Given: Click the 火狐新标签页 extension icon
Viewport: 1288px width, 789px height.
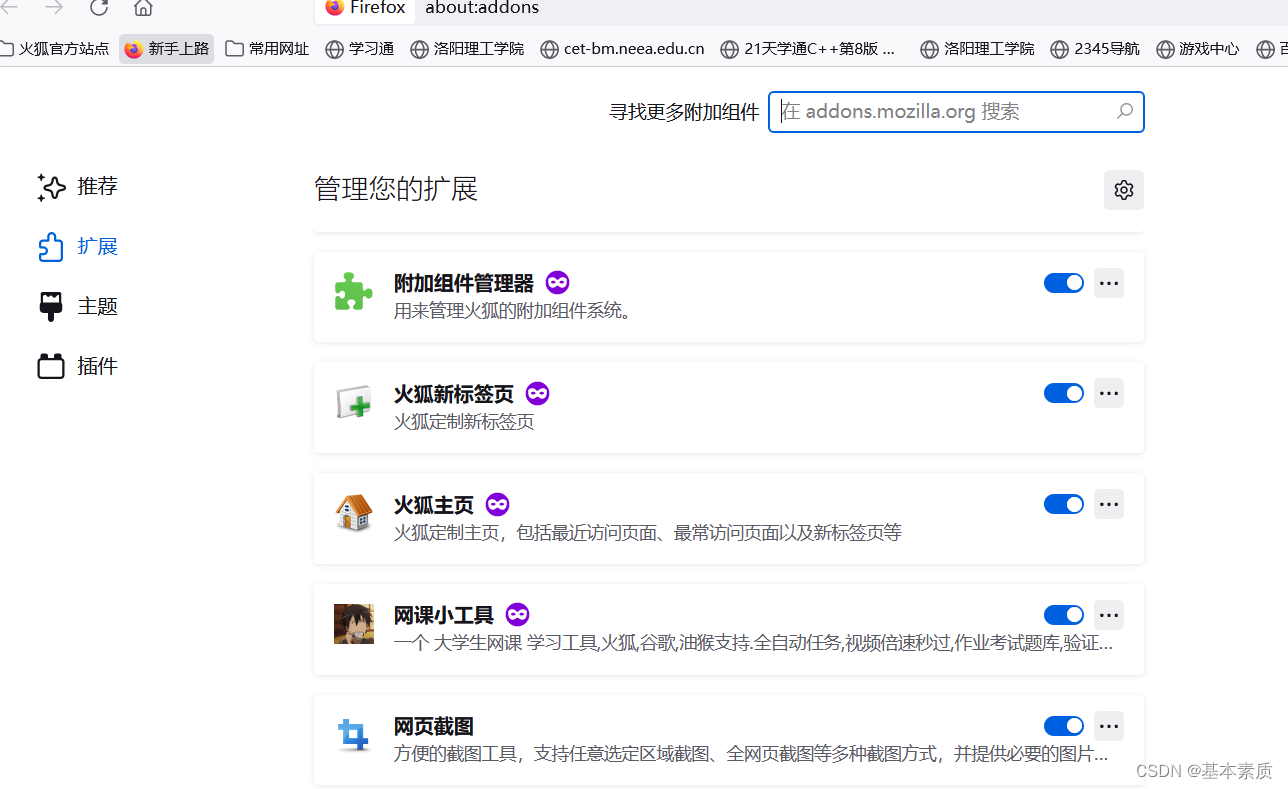Looking at the screenshot, I should click(x=353, y=402).
